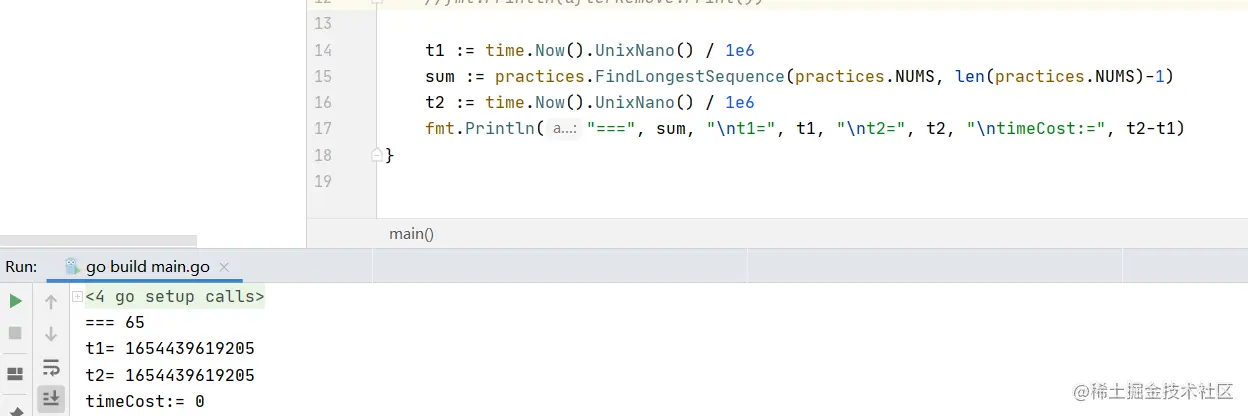The height and width of the screenshot is (416, 1248).
Task: Select the 'go build main.go' run tab
Action: [x=148, y=266]
